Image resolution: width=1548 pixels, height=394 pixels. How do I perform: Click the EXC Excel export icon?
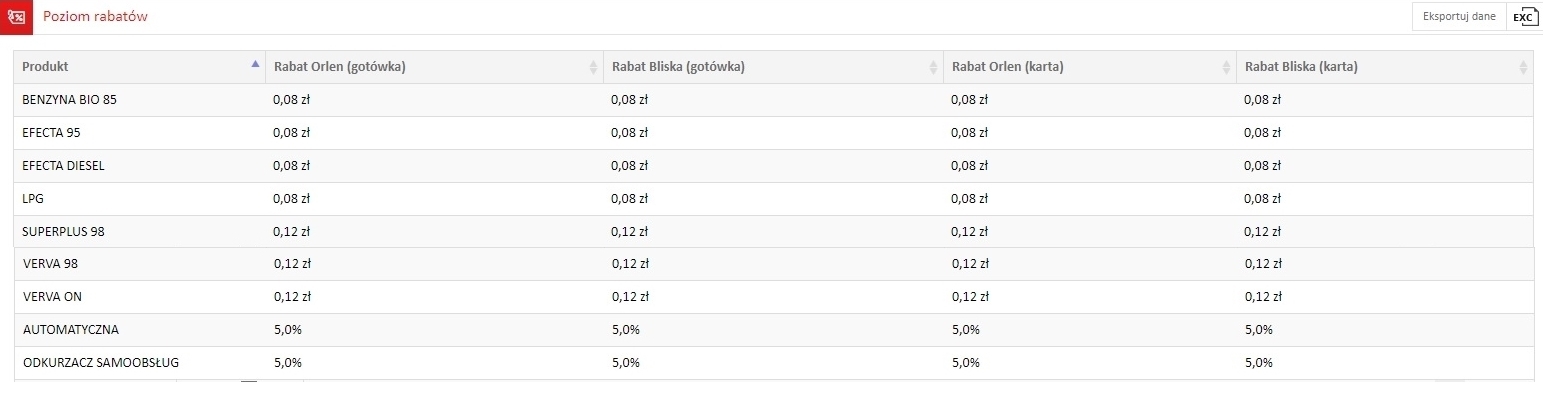click(x=1524, y=17)
